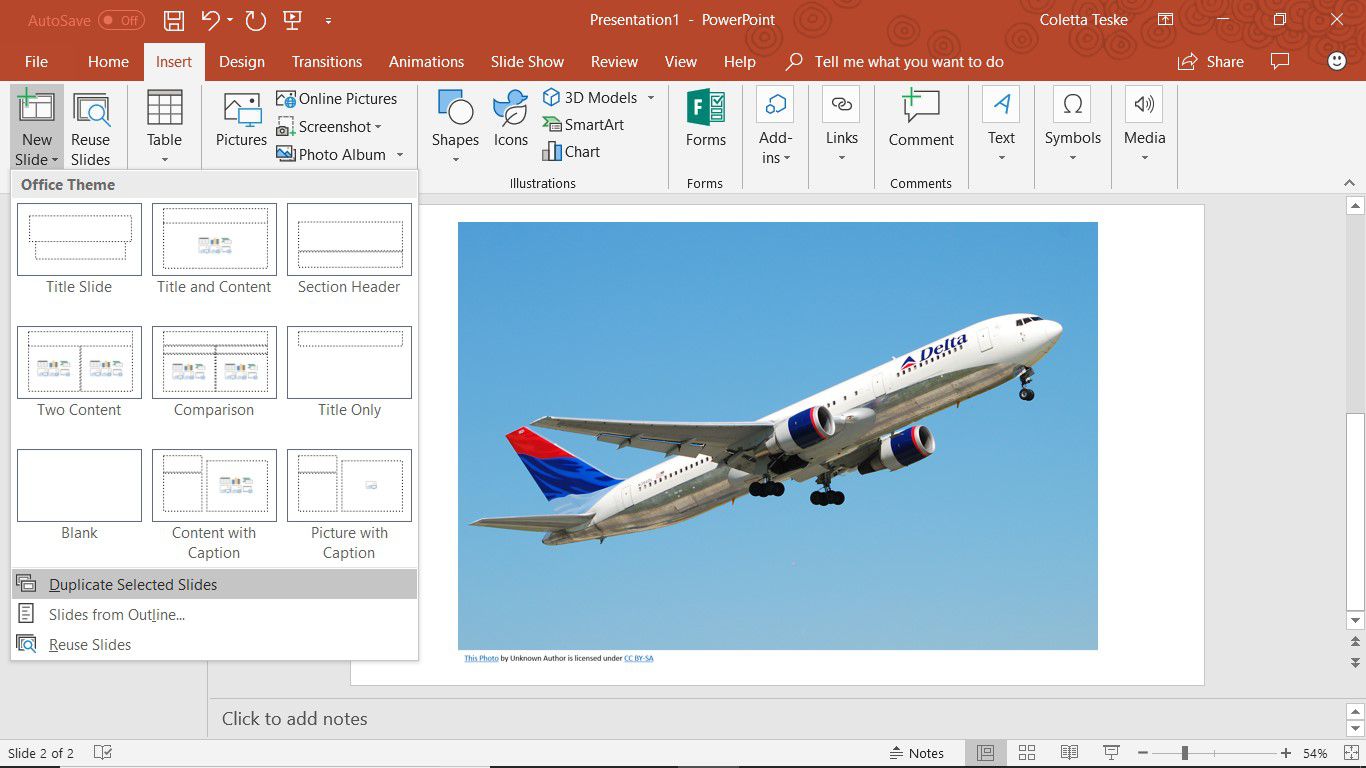Image resolution: width=1366 pixels, height=768 pixels.
Task: Insert a Chart
Action: (x=571, y=152)
